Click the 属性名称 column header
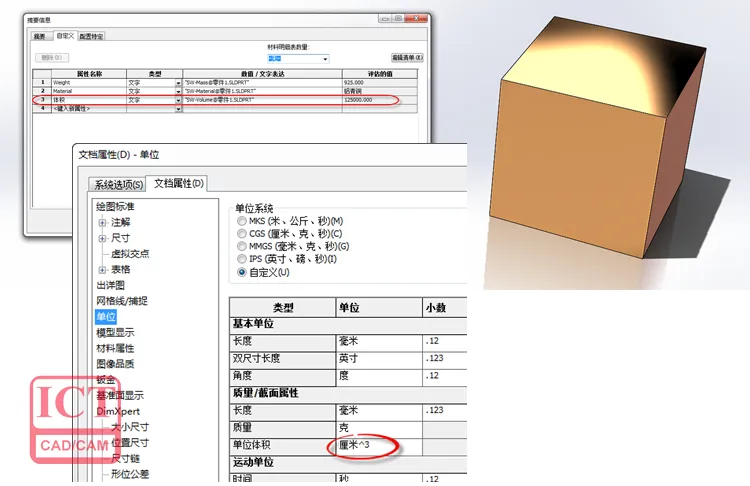 (89, 74)
